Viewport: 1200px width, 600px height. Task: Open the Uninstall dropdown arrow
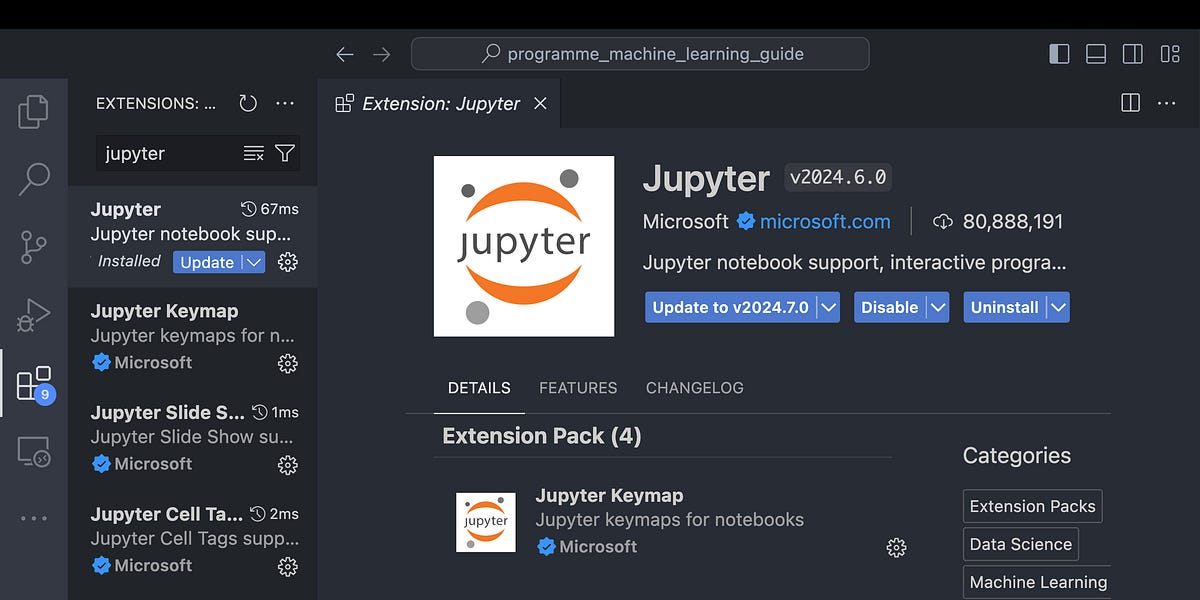click(1059, 307)
